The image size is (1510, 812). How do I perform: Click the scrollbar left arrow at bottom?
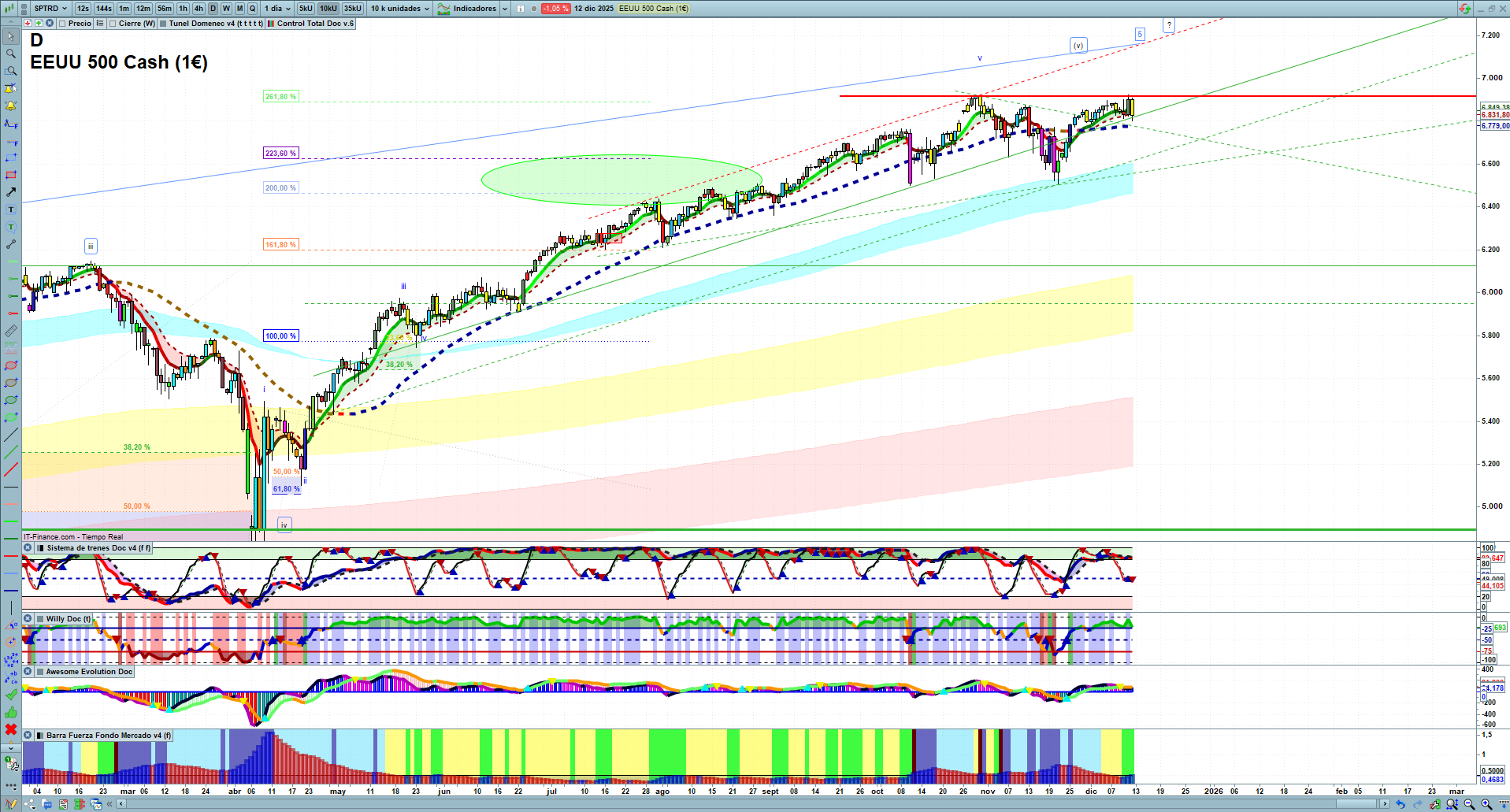click(121, 804)
